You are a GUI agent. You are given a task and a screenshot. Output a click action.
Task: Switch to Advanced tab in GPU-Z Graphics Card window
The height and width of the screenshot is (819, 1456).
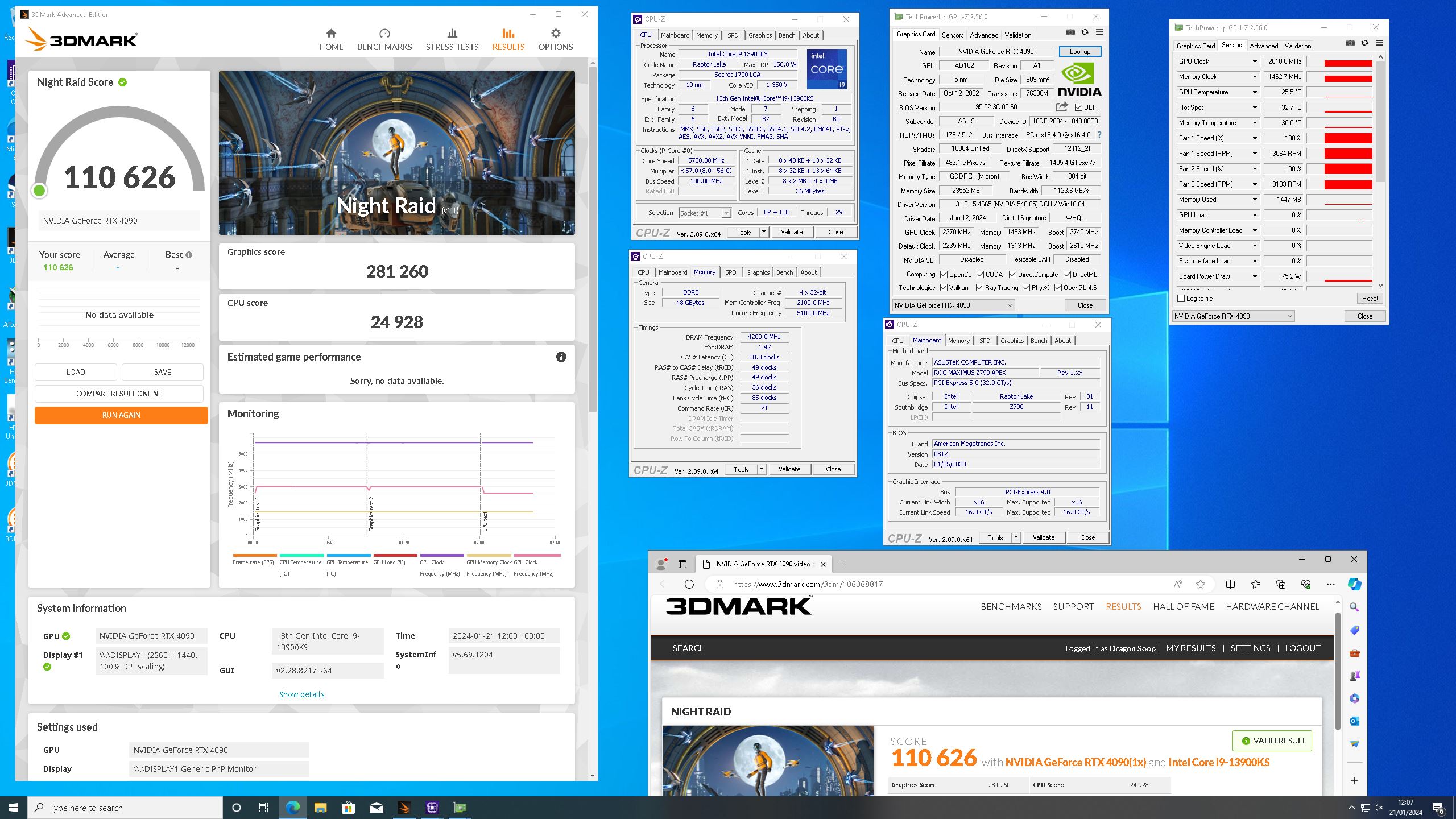(x=984, y=35)
